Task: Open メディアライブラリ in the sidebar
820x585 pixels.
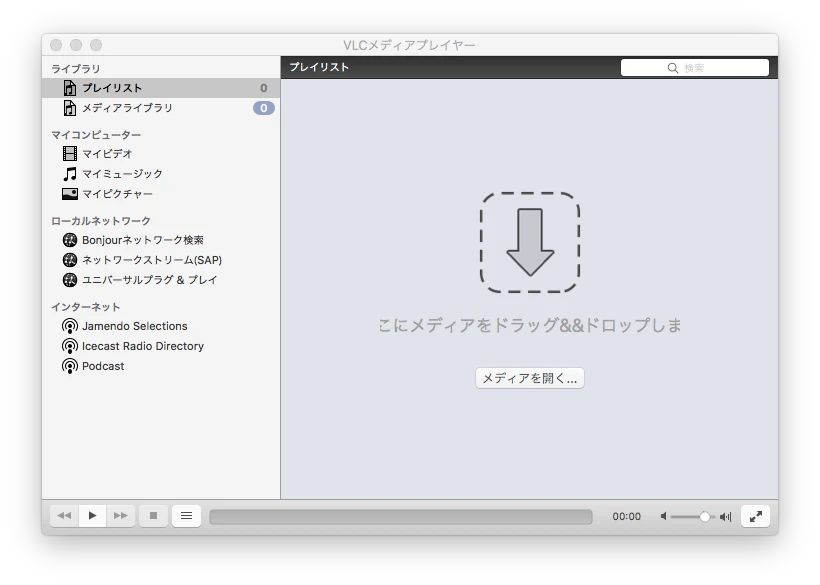Action: point(161,108)
